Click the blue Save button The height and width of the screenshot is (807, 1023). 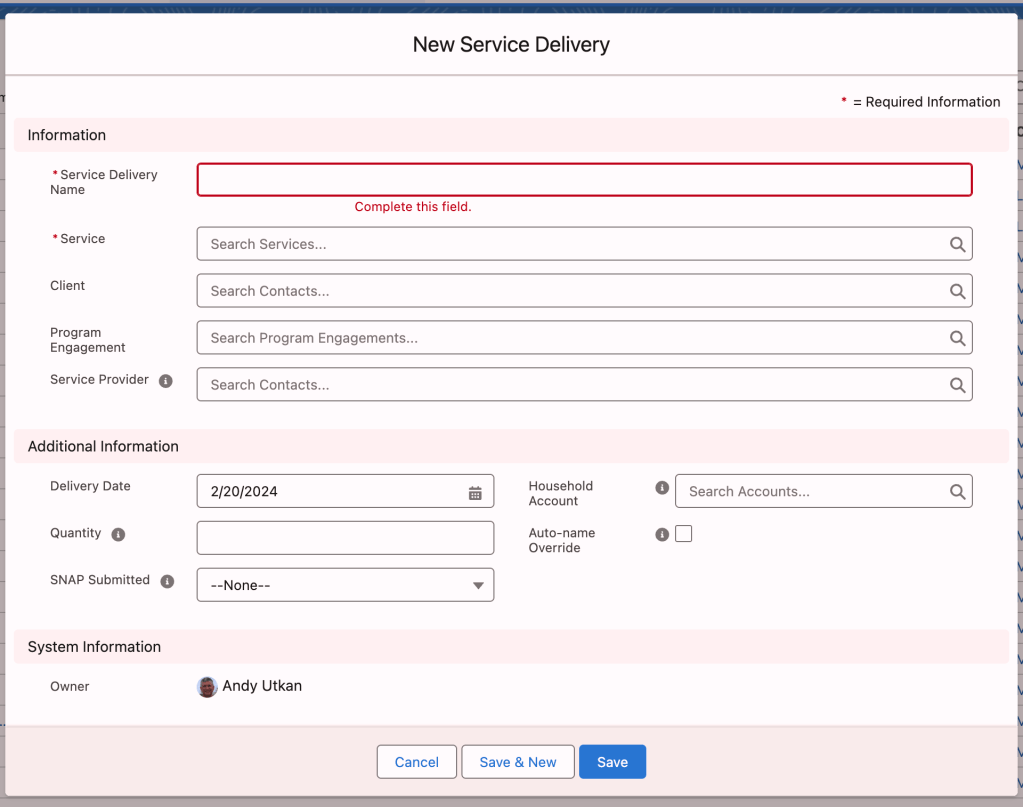(x=612, y=761)
